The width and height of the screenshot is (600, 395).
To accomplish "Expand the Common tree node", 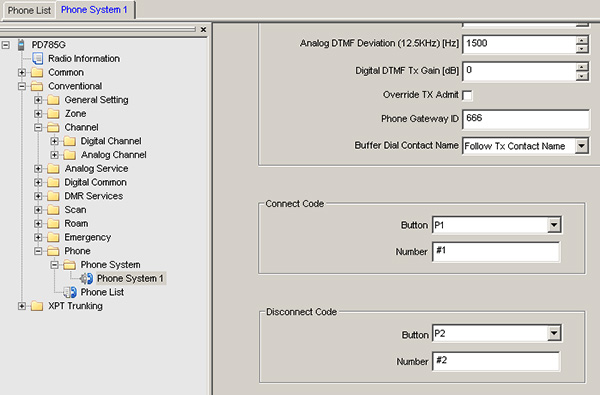I will tap(22, 72).
